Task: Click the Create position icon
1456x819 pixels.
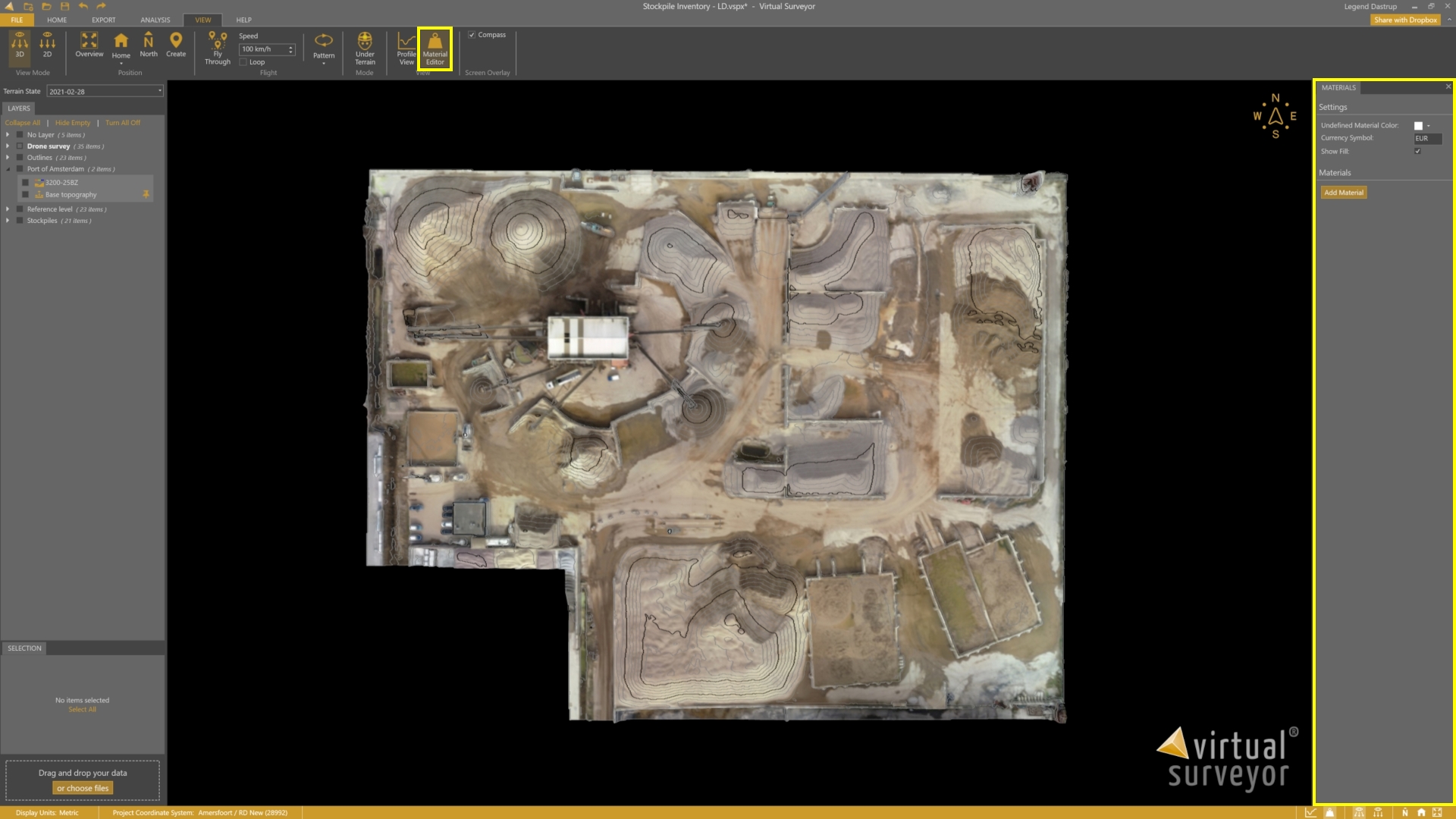Action: (176, 42)
